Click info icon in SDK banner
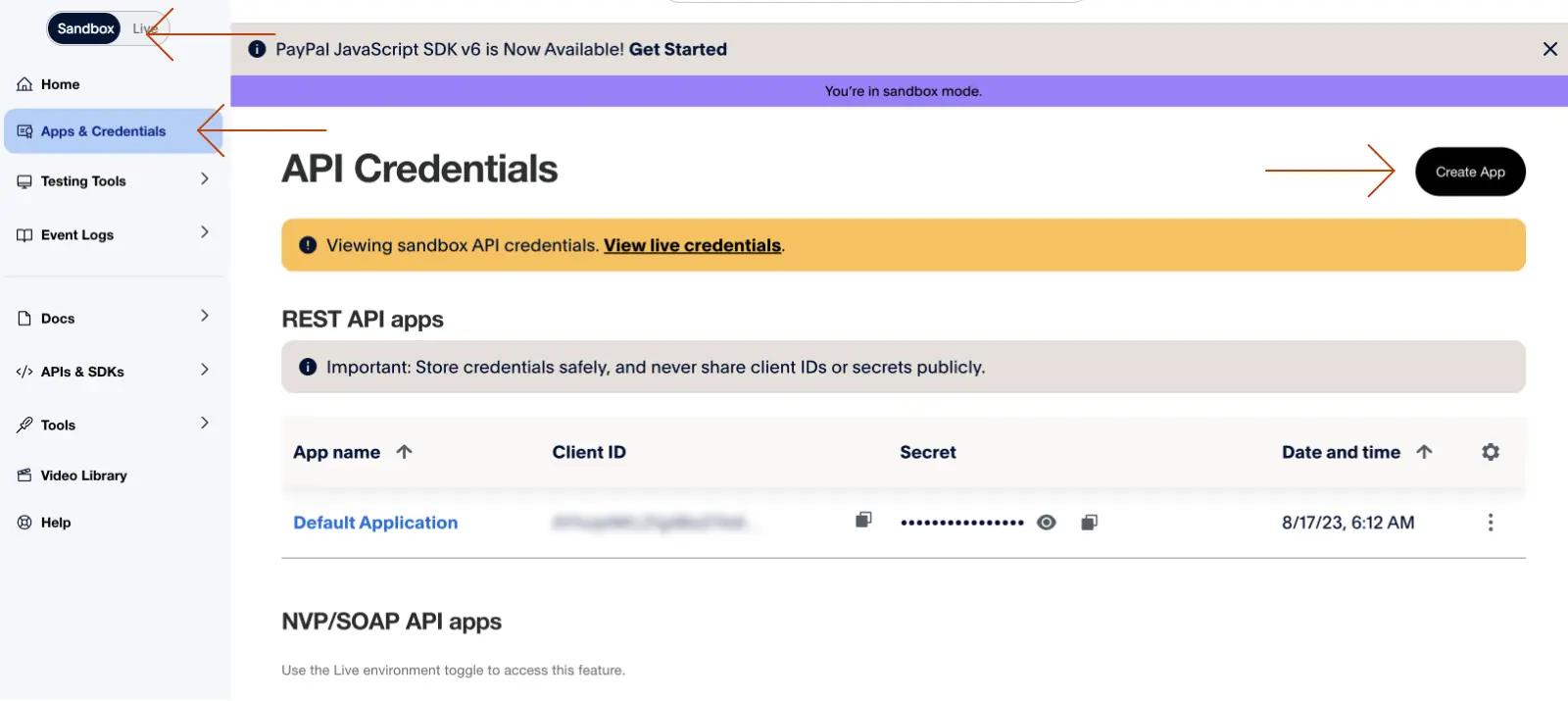Viewport: 1568px width, 701px height. click(257, 49)
